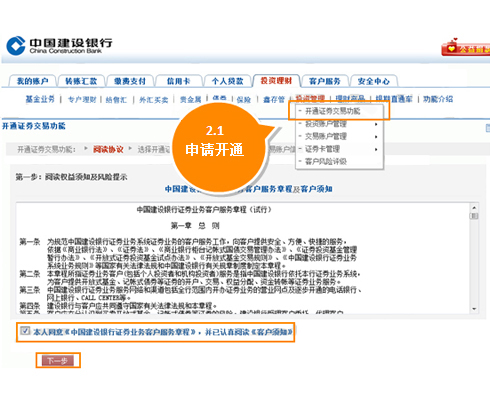
Task: Click the 保险 submenu link
Action: point(244,100)
